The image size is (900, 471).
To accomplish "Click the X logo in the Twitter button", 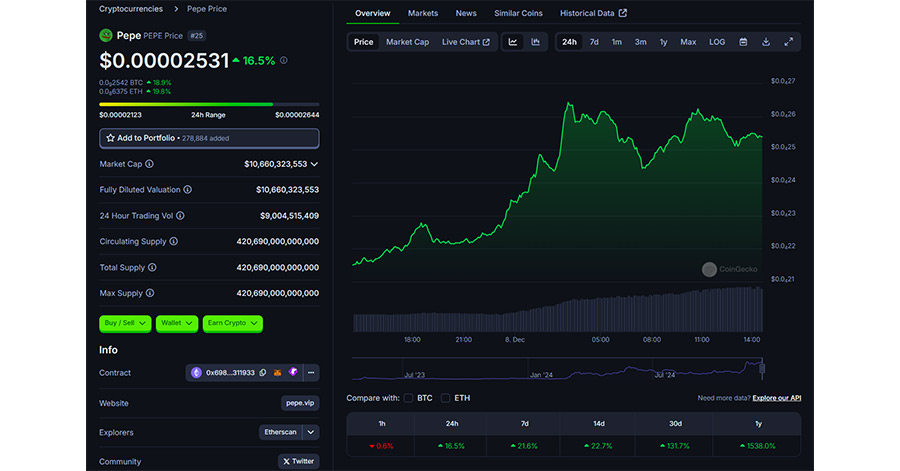I will pyautogui.click(x=286, y=461).
